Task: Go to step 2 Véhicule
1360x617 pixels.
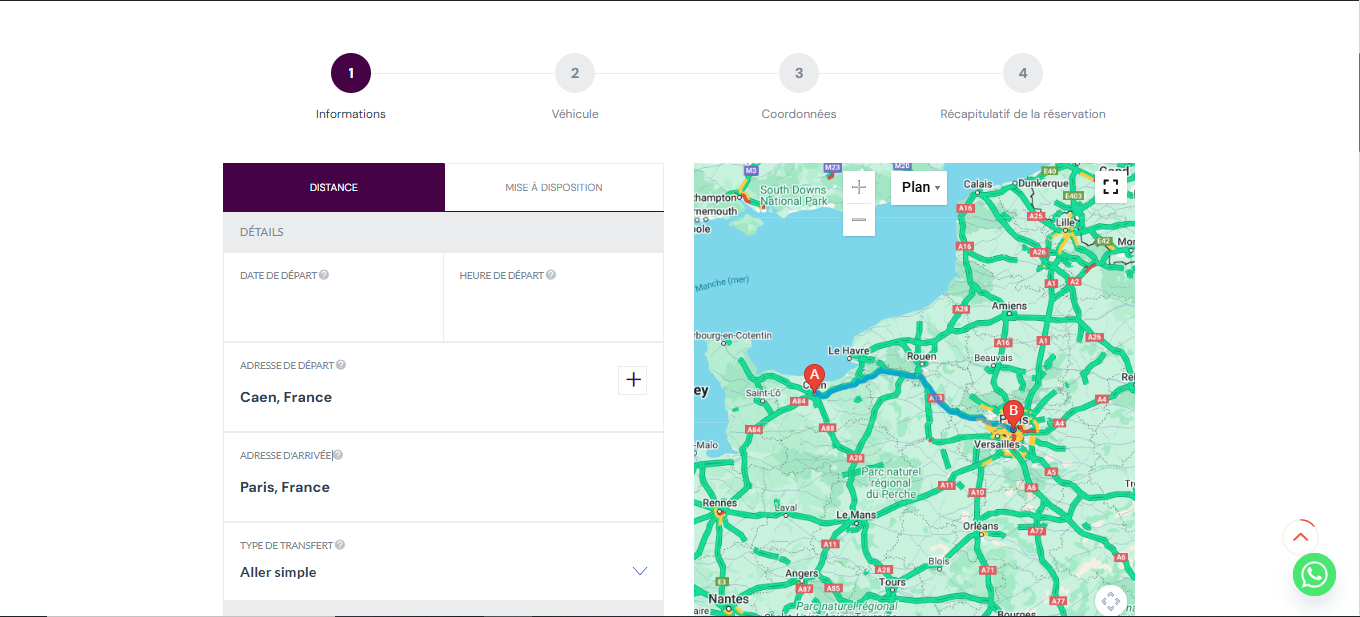Action: coord(575,73)
